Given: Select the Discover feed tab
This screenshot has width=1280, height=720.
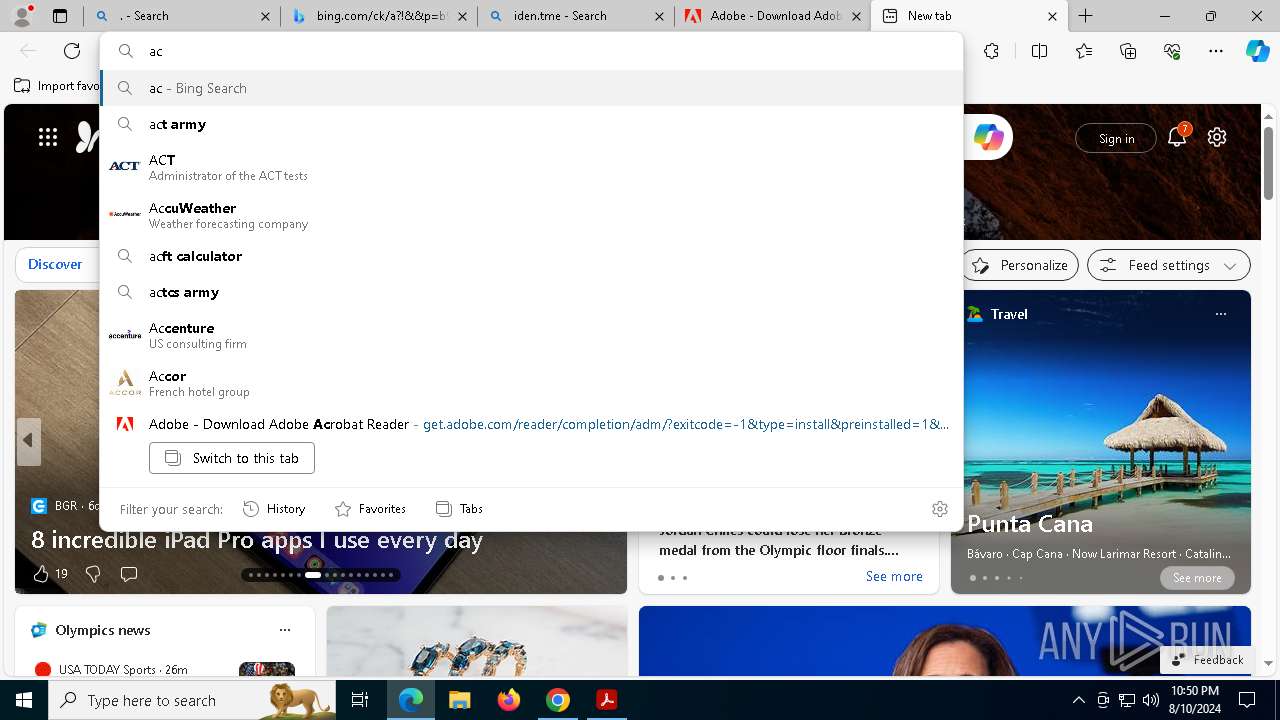Looking at the screenshot, I should 55,264.
